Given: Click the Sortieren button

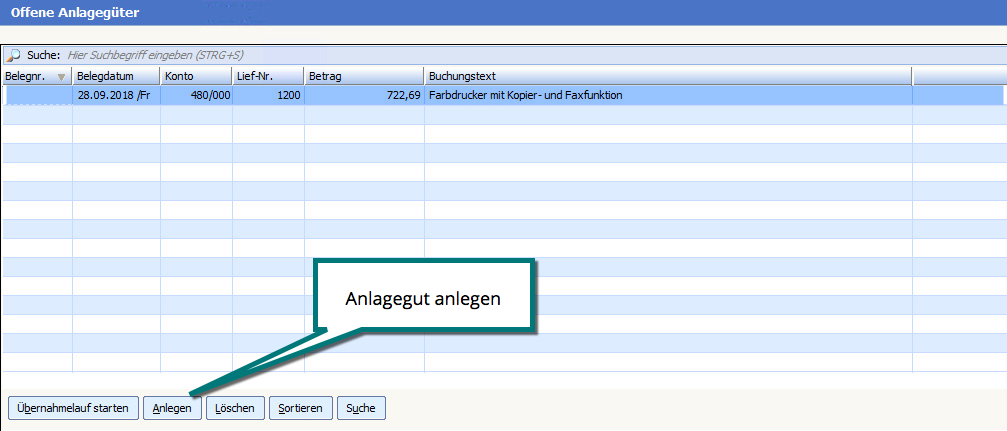Looking at the screenshot, I should 300,408.
